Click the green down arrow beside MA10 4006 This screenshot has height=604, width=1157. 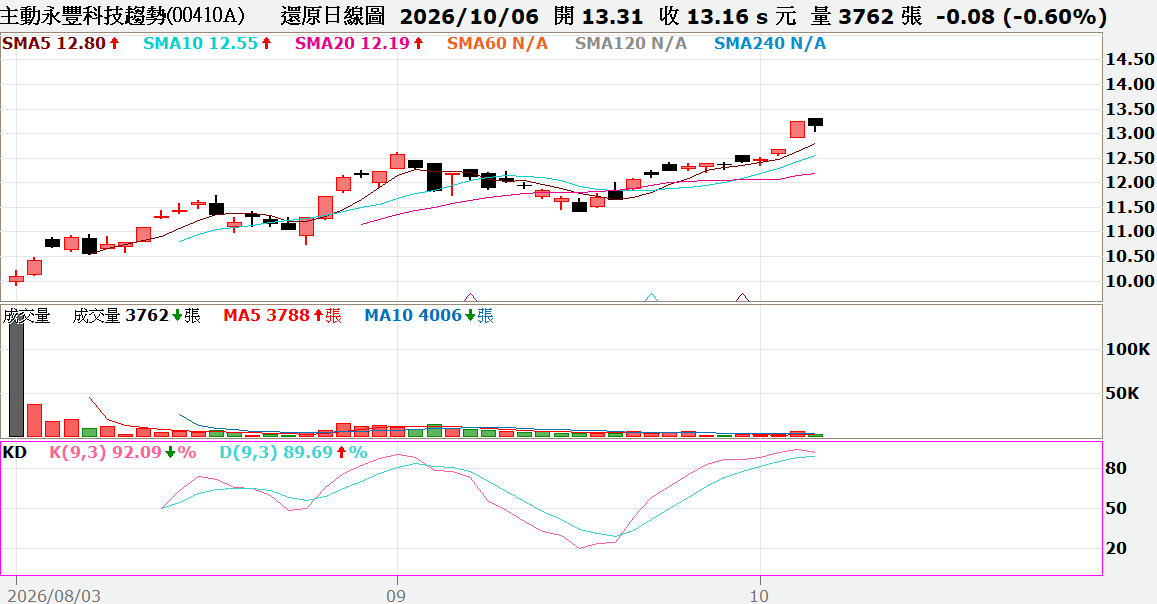pyautogui.click(x=470, y=316)
